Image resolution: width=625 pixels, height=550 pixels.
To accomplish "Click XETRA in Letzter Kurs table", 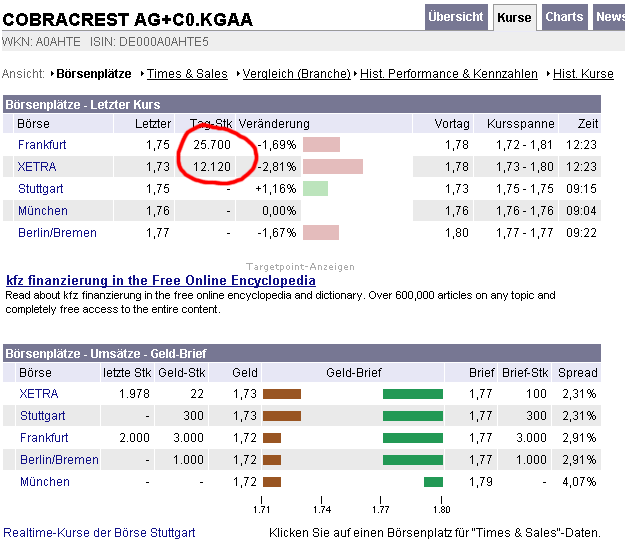I will [37, 167].
